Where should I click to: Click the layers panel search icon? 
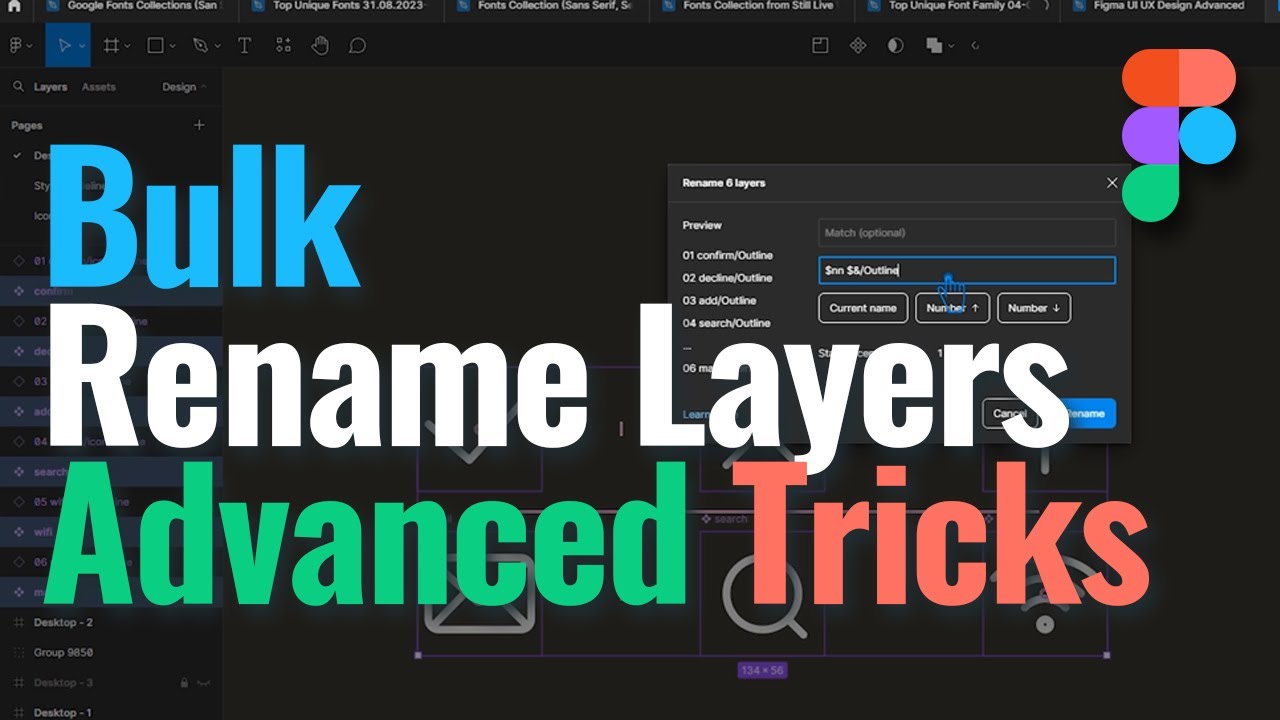click(x=18, y=87)
